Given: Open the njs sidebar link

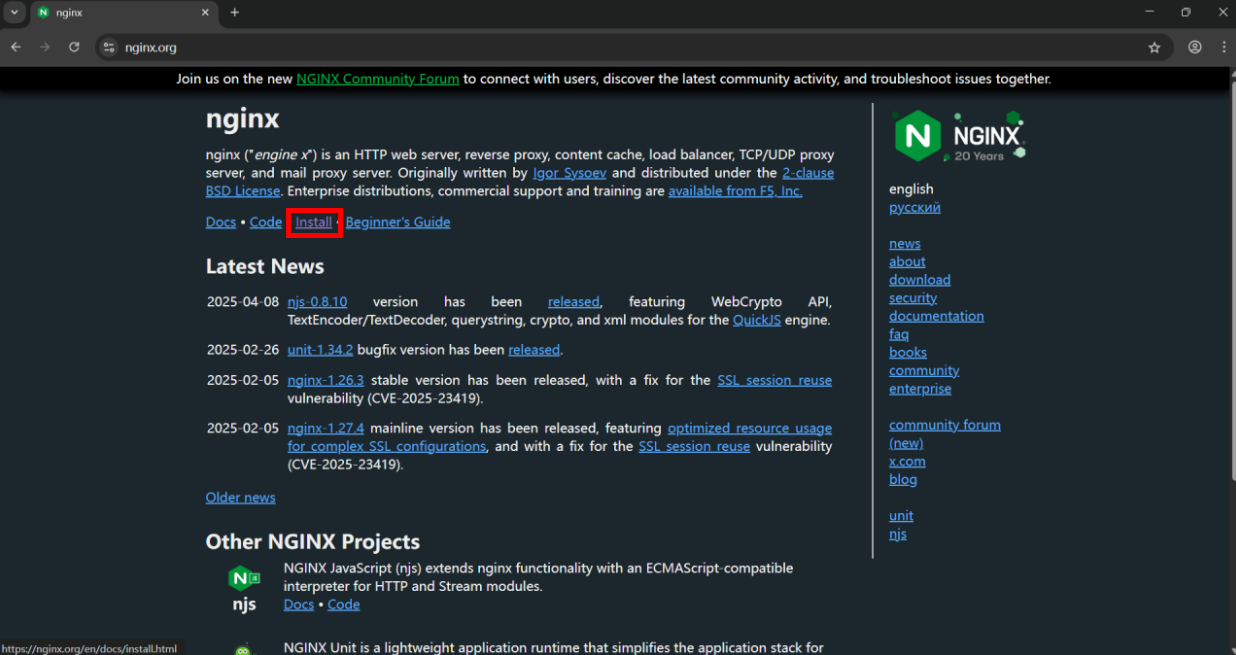Looking at the screenshot, I should [898, 534].
